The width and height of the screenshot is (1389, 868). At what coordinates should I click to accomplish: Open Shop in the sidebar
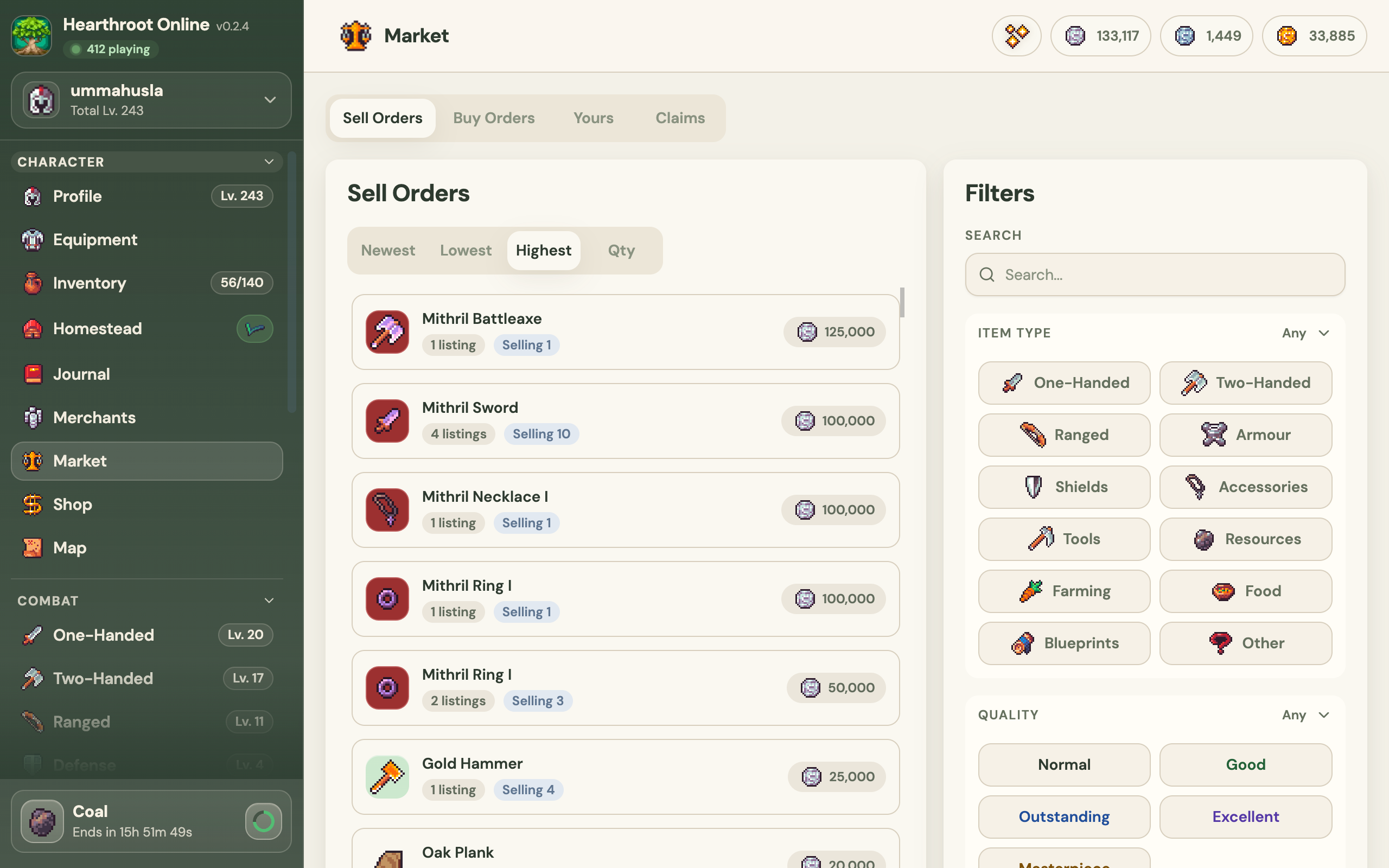pyautogui.click(x=147, y=504)
